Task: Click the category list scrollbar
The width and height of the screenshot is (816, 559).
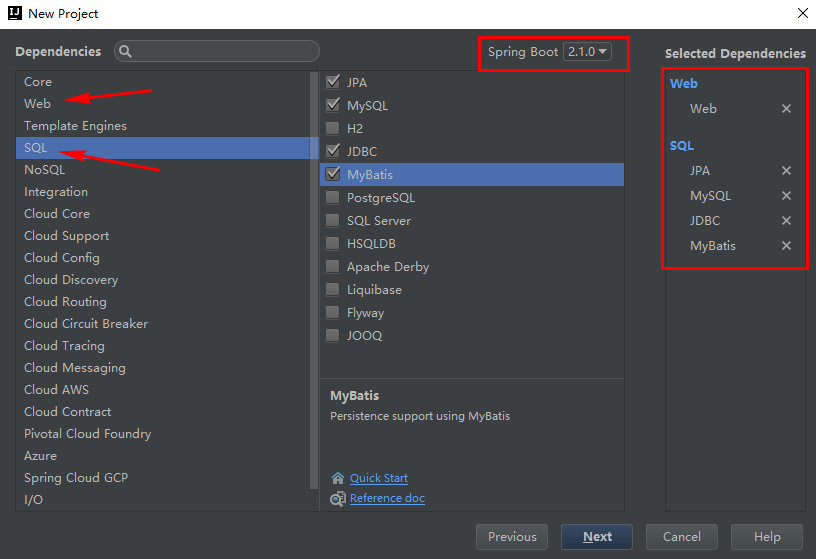Action: click(x=314, y=281)
